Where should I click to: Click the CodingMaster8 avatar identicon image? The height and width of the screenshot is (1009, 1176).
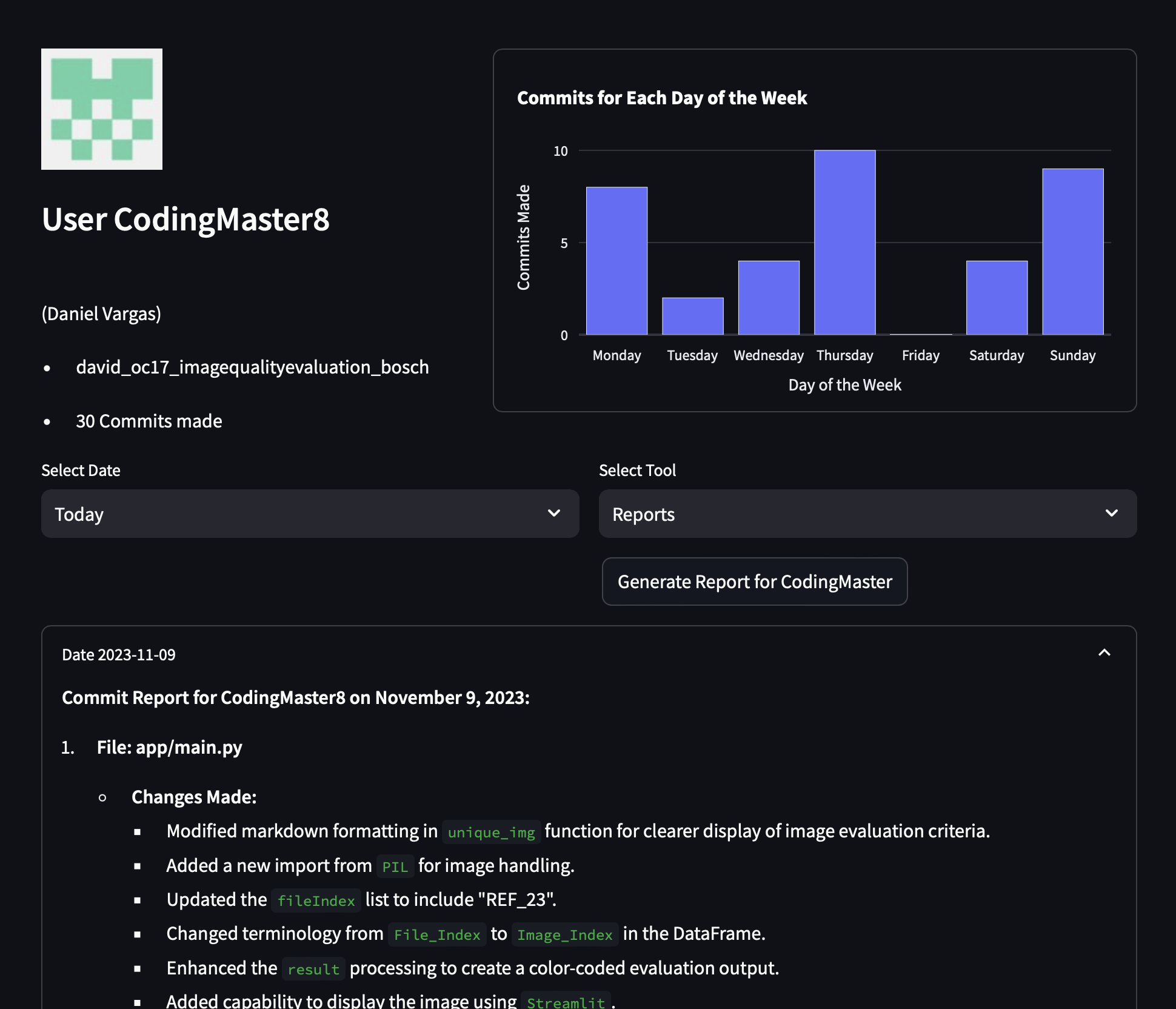point(102,109)
